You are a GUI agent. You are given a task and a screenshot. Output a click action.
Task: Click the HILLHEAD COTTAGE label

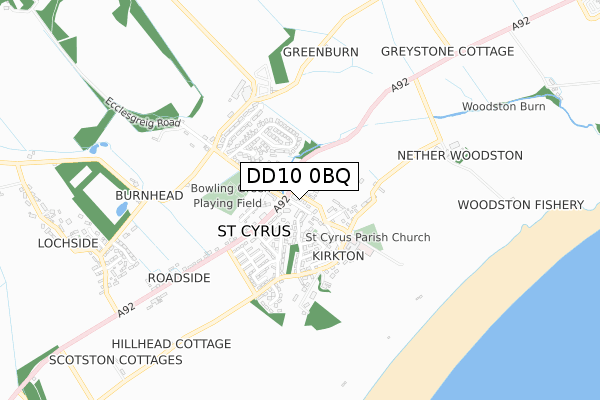pyautogui.click(x=171, y=344)
